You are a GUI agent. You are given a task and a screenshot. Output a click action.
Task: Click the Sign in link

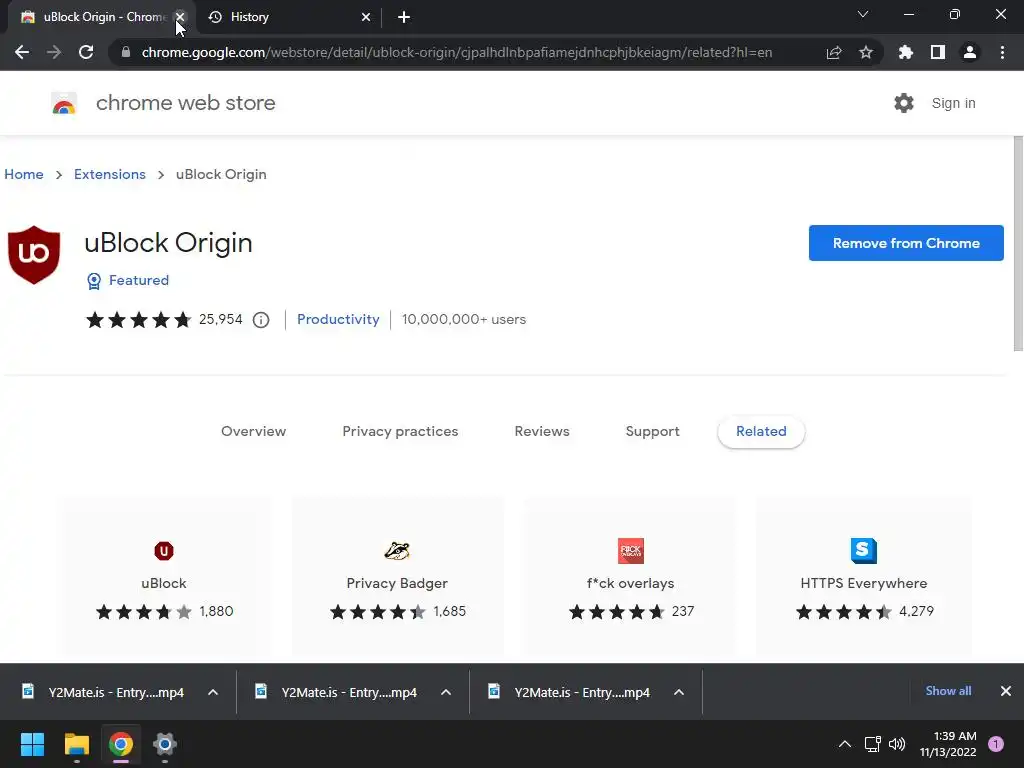point(953,103)
